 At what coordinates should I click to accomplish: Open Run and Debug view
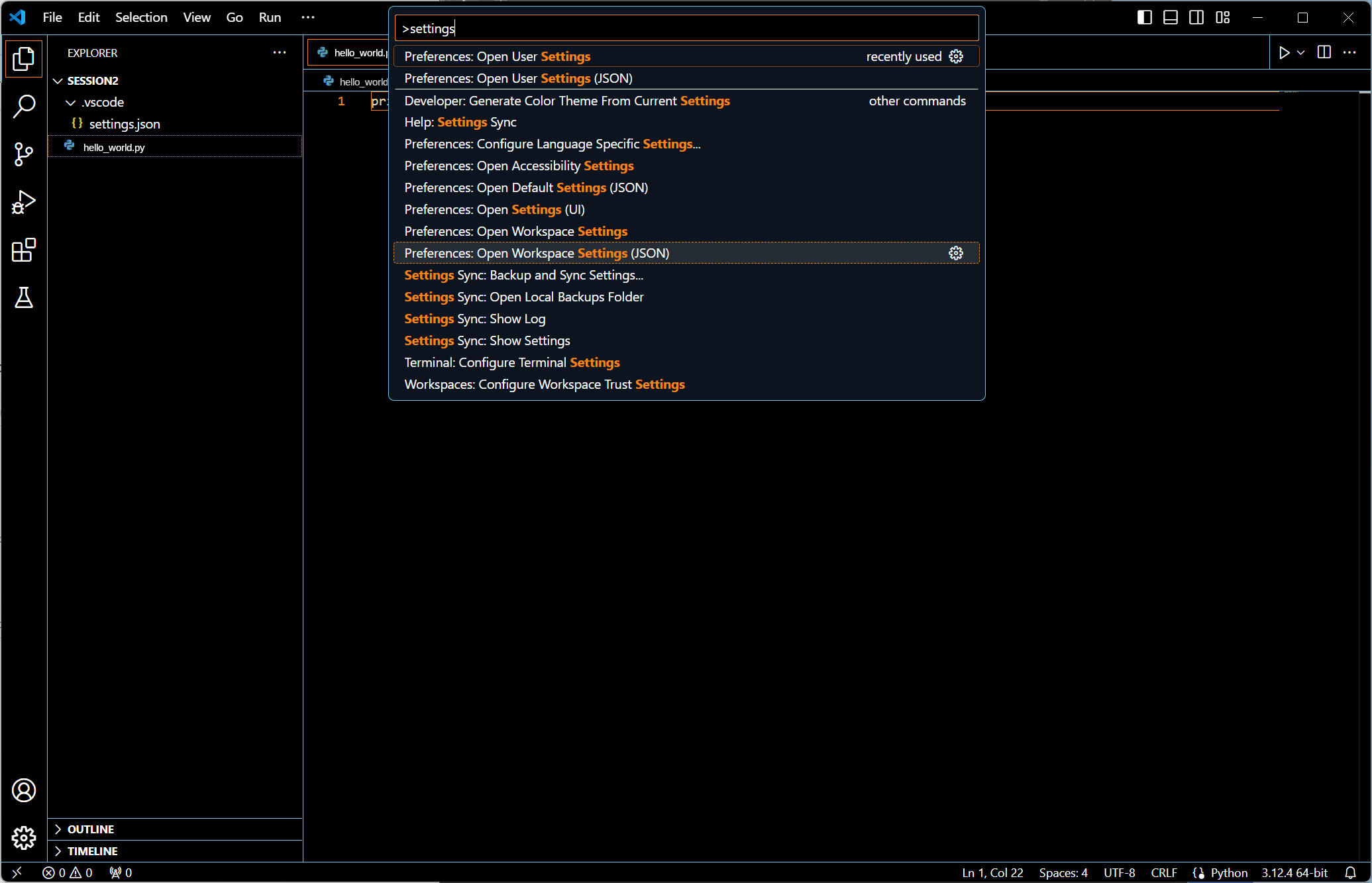(x=24, y=202)
